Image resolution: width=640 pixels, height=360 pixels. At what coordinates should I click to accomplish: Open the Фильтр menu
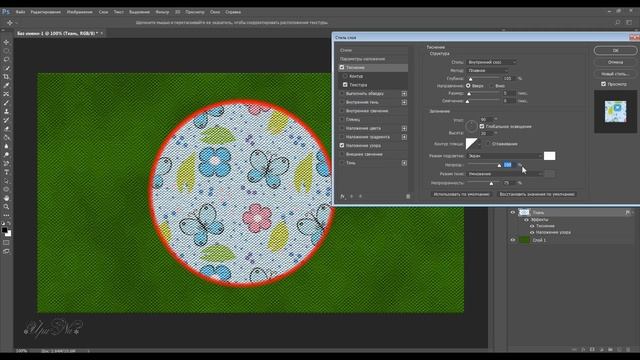point(162,12)
